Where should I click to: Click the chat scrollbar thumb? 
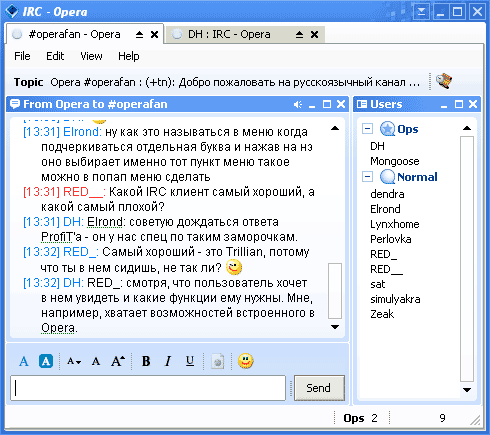pos(335,291)
